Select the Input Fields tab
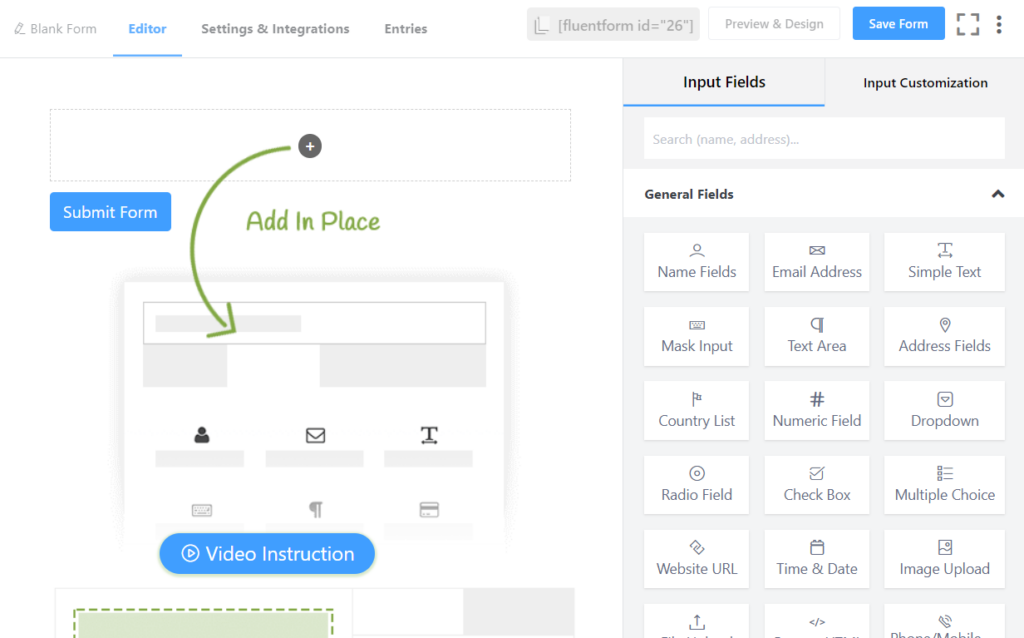The width and height of the screenshot is (1024, 638). coord(724,82)
